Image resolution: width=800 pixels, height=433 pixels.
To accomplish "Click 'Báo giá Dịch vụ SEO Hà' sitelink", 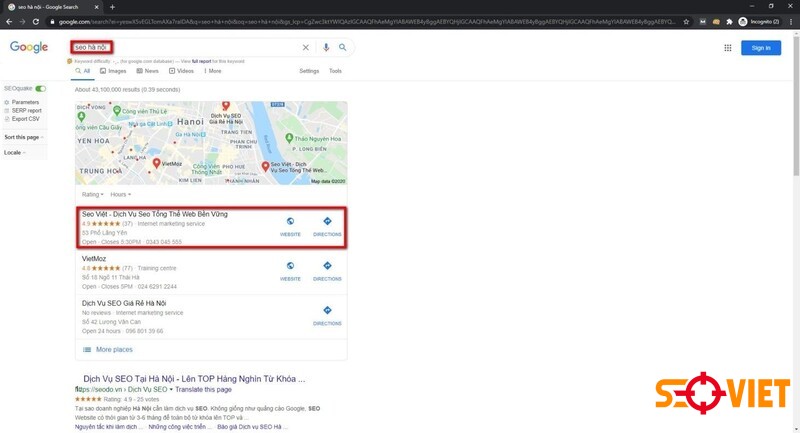I will click(252, 427).
